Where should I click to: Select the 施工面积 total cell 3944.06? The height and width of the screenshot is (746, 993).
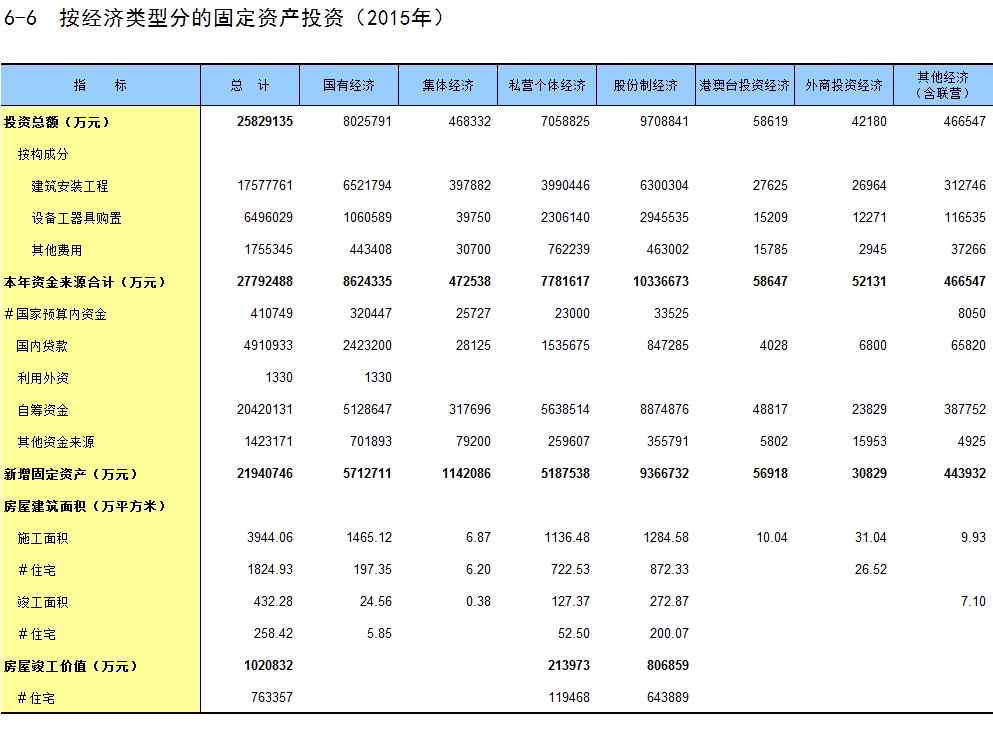(270, 538)
